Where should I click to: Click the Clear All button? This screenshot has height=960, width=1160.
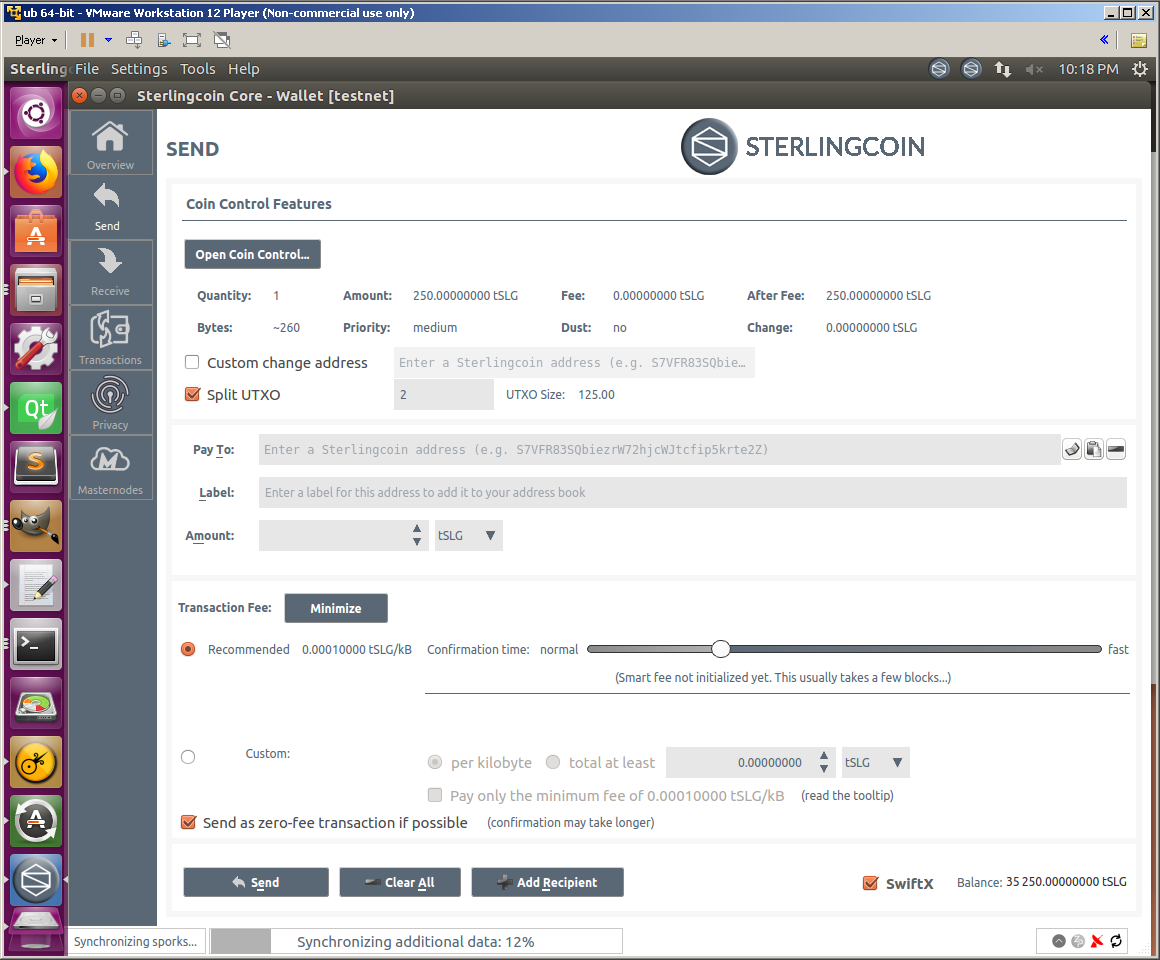[x=400, y=882]
